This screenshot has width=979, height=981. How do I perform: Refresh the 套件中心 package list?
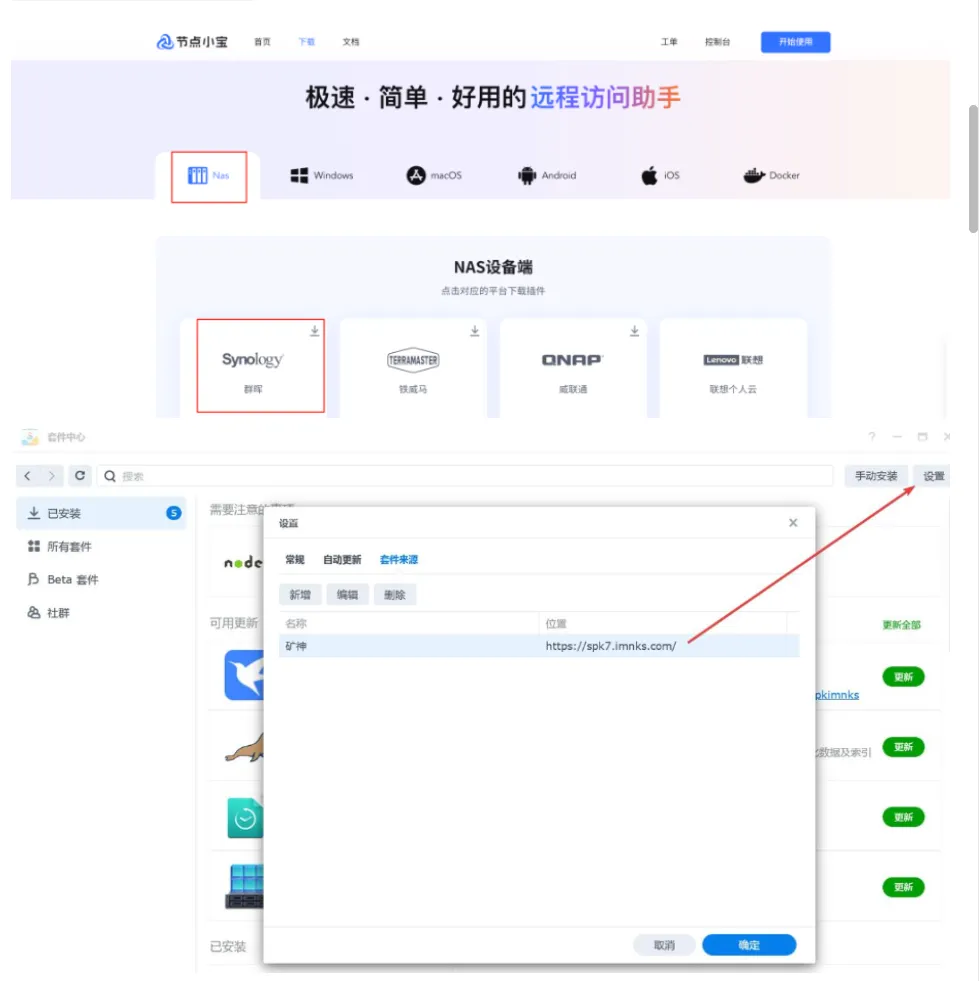click(x=80, y=476)
